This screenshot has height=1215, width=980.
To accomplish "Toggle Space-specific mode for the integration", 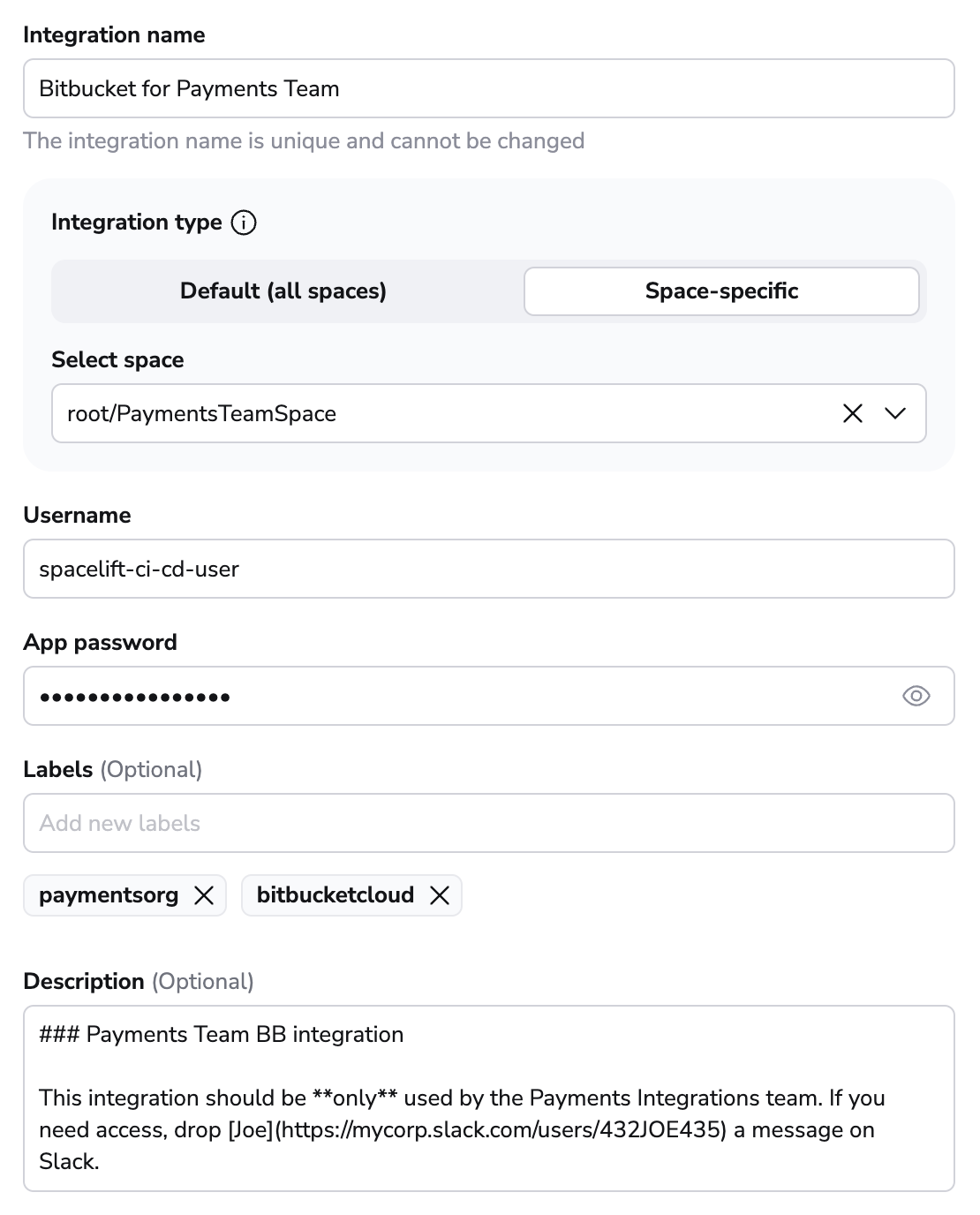I will [721, 291].
